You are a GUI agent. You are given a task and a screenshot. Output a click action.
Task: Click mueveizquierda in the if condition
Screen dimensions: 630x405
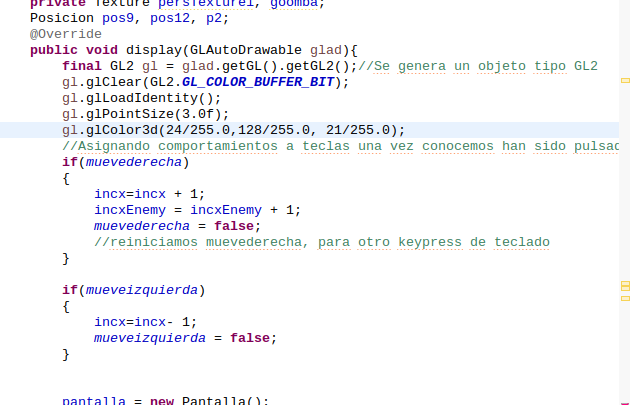[141, 290]
